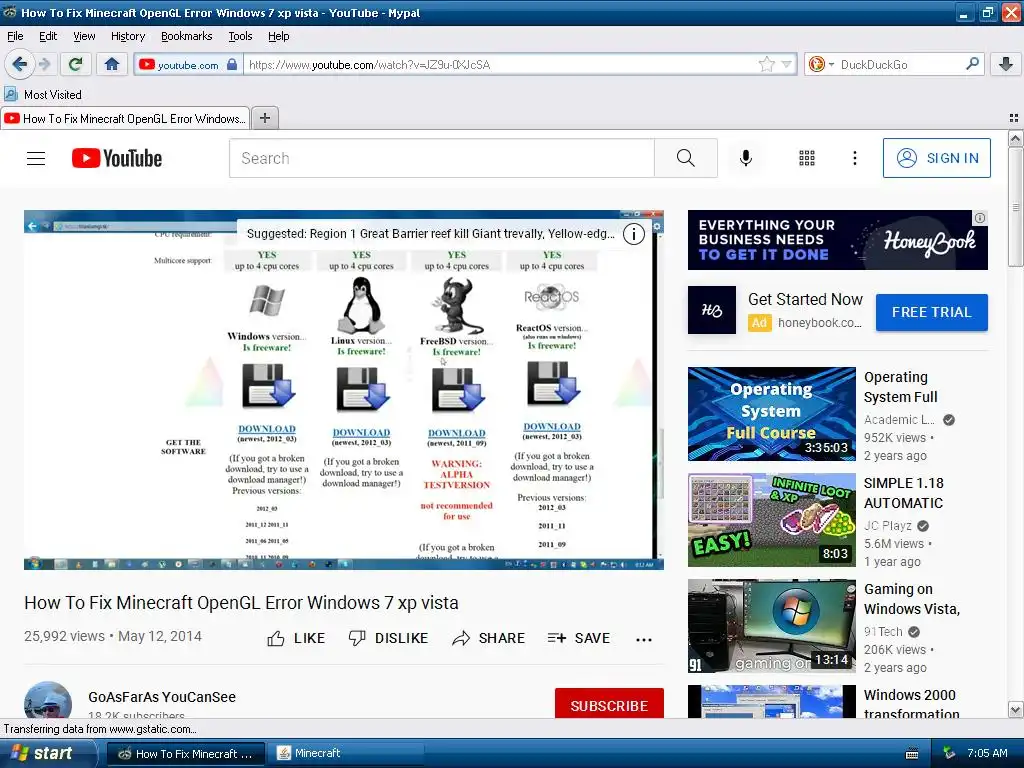The image size is (1024, 768).
Task: Start voice search with the microphone icon
Action: pyautogui.click(x=746, y=158)
